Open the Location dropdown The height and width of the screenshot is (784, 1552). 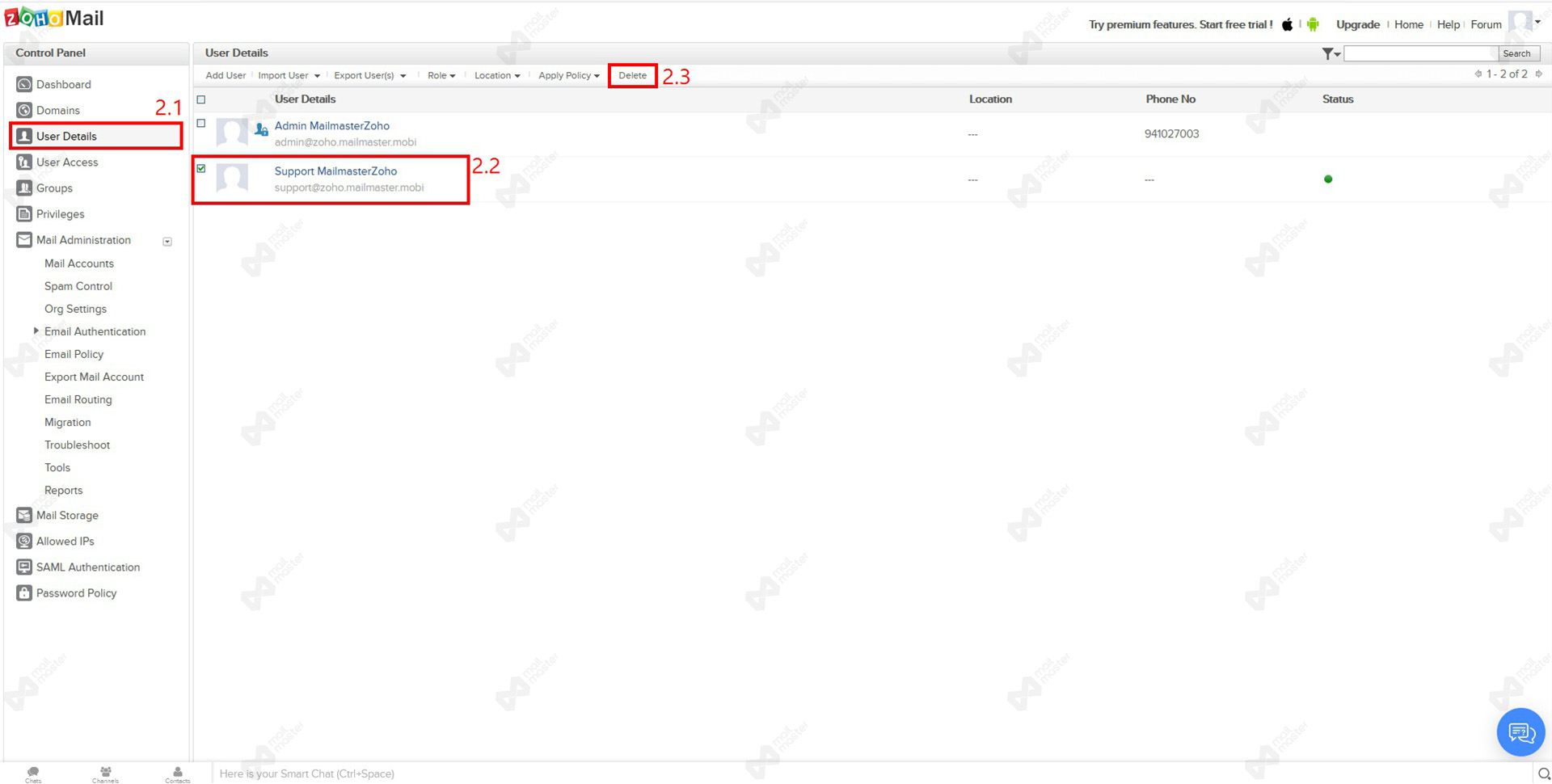pos(497,75)
